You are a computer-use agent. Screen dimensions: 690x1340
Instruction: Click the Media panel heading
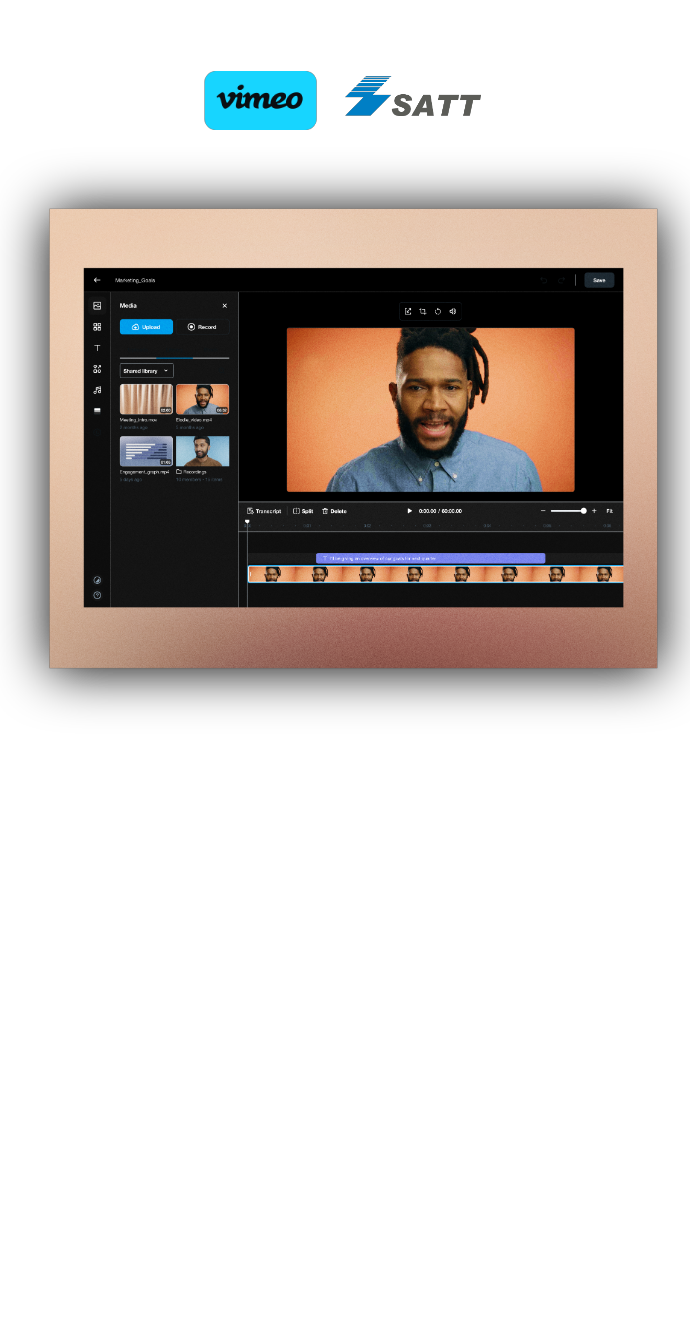pyautogui.click(x=129, y=306)
